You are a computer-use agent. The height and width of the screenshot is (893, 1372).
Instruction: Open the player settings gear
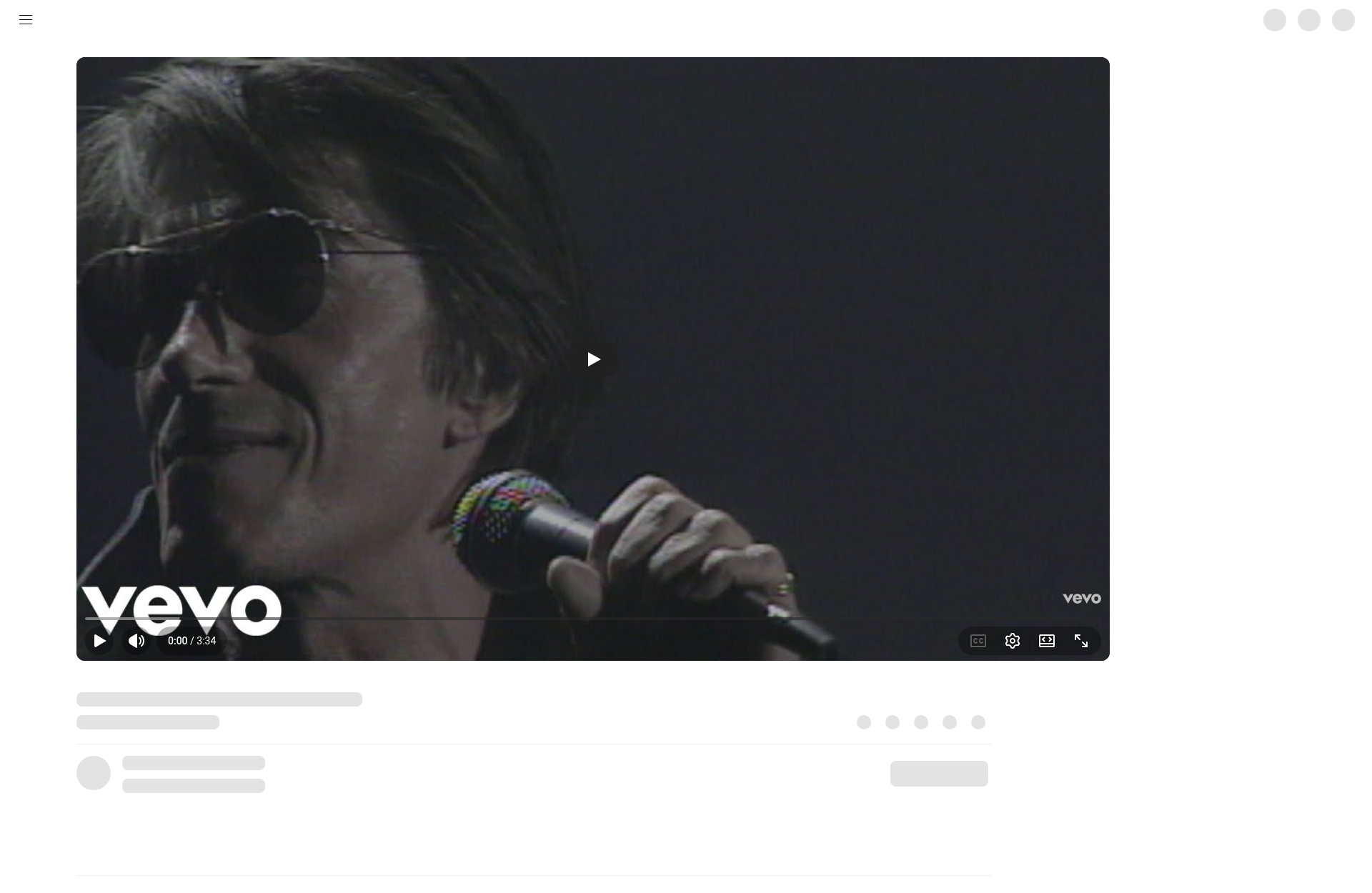pos(1013,641)
